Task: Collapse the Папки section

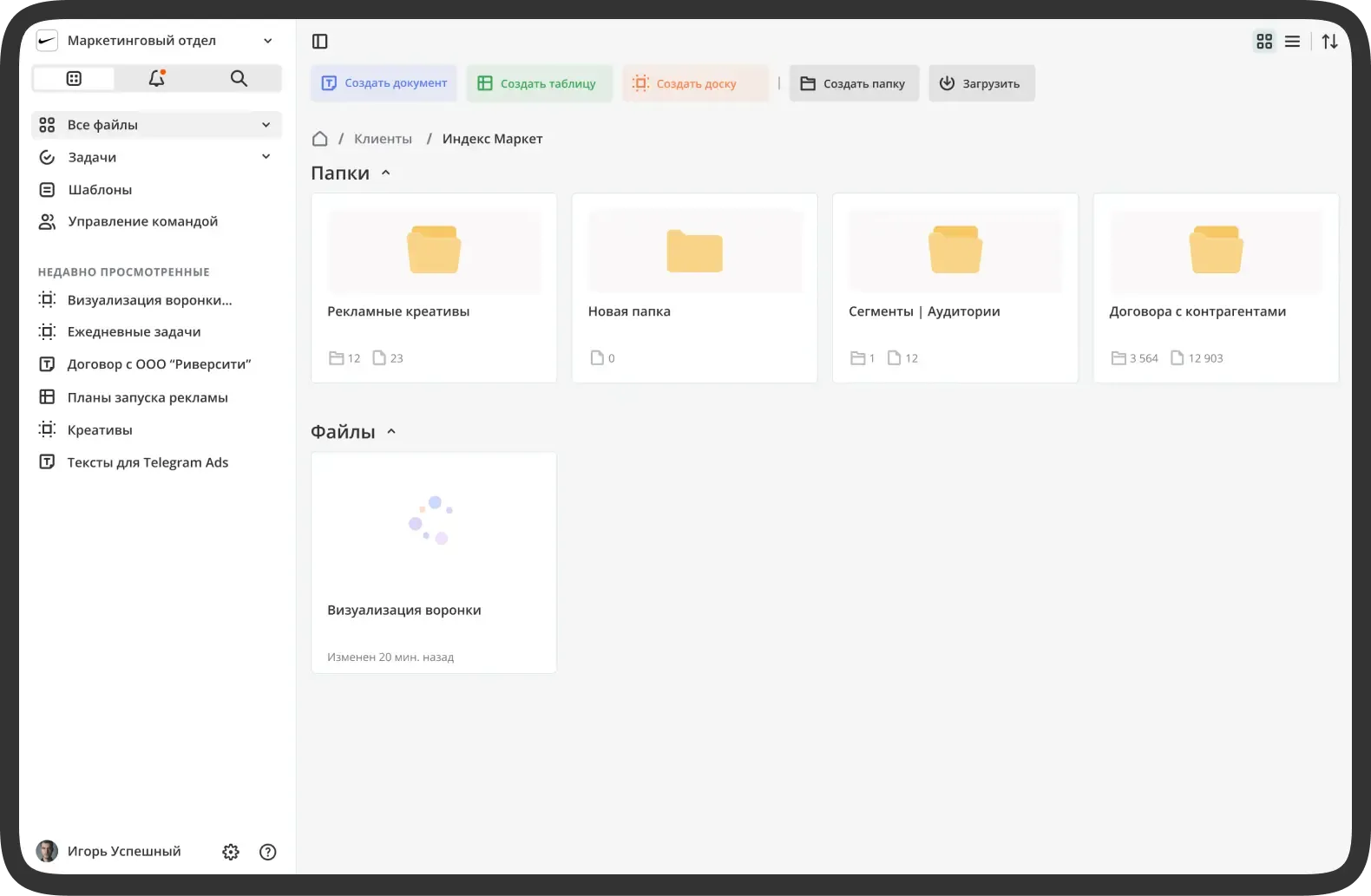Action: coord(386,173)
